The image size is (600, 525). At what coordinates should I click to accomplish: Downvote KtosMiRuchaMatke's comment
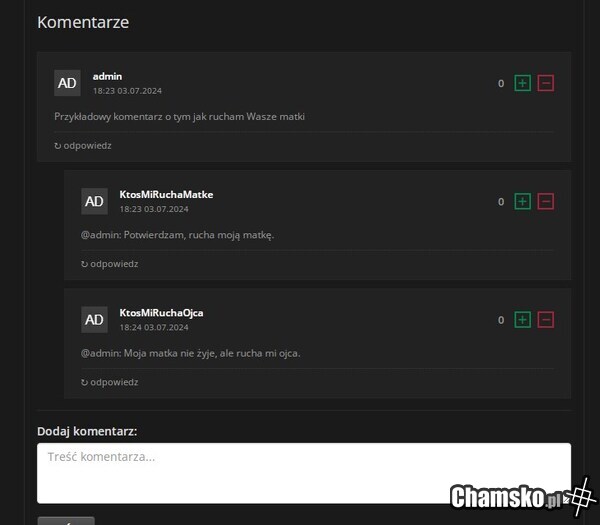(545, 201)
